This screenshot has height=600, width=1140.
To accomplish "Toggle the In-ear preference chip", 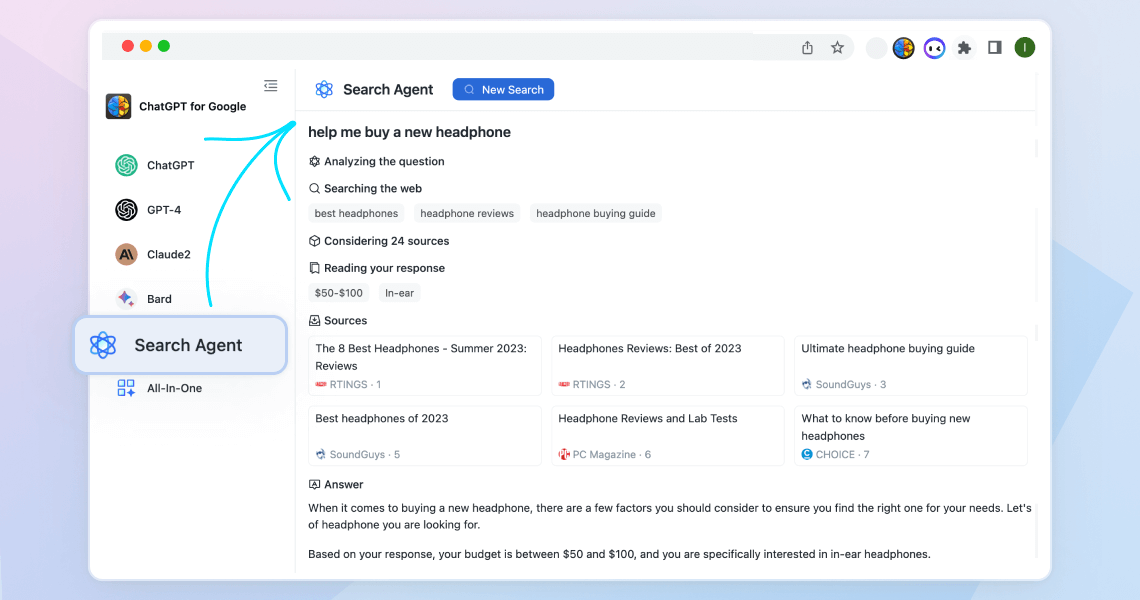I will (x=399, y=293).
